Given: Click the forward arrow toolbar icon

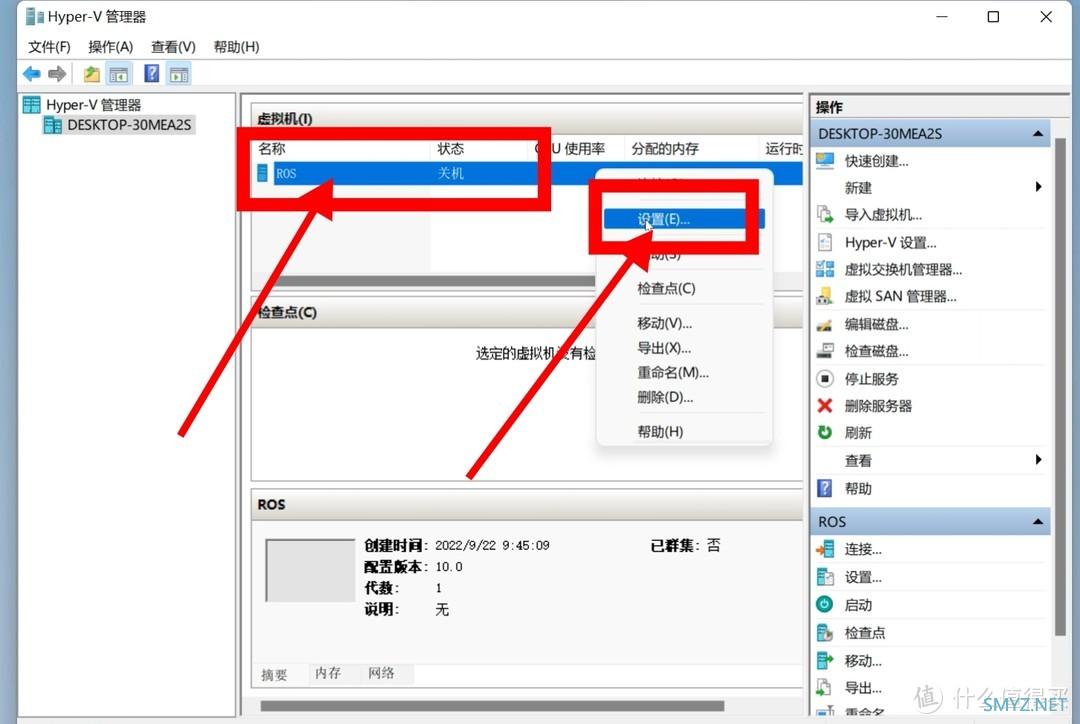Looking at the screenshot, I should click(x=57, y=74).
